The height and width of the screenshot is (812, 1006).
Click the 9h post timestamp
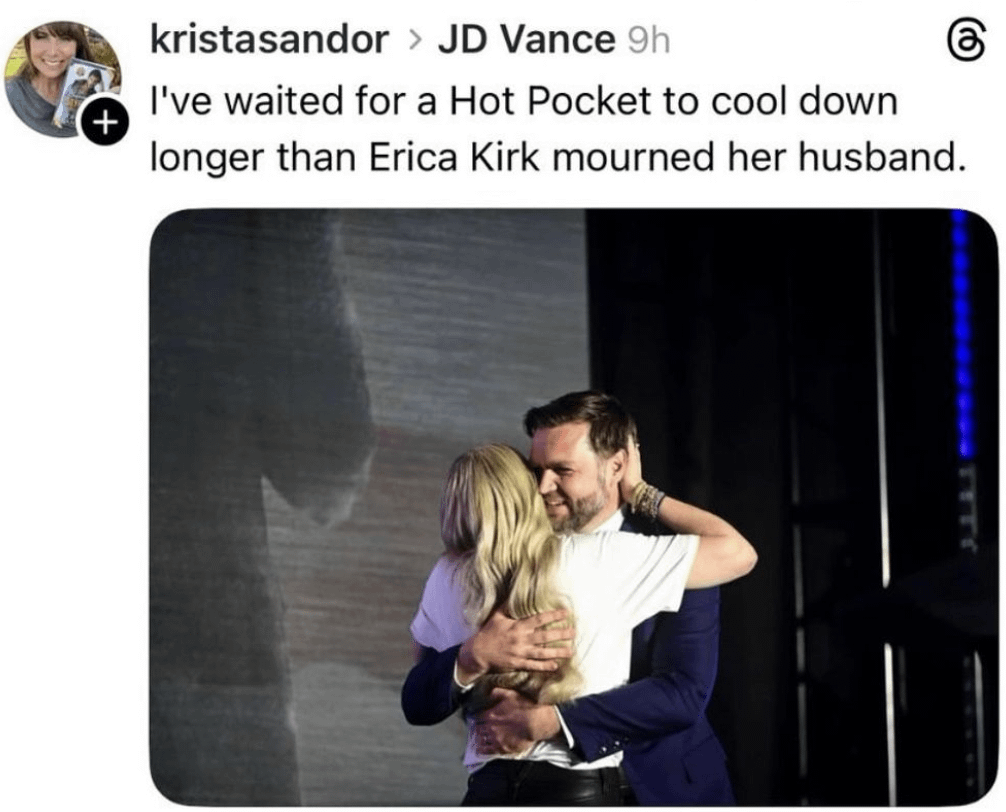646,41
